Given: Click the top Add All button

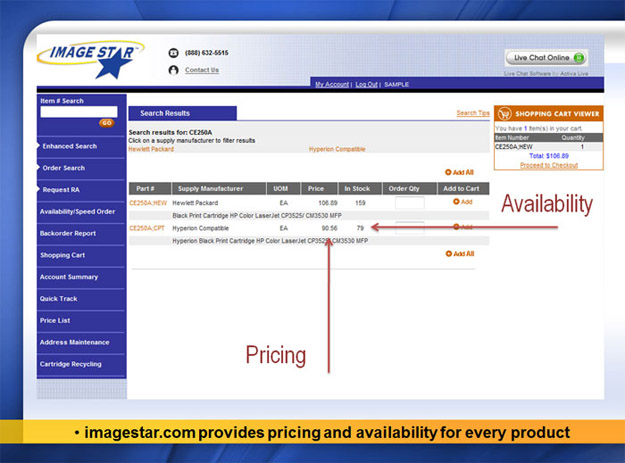Looking at the screenshot, I should pos(459,173).
